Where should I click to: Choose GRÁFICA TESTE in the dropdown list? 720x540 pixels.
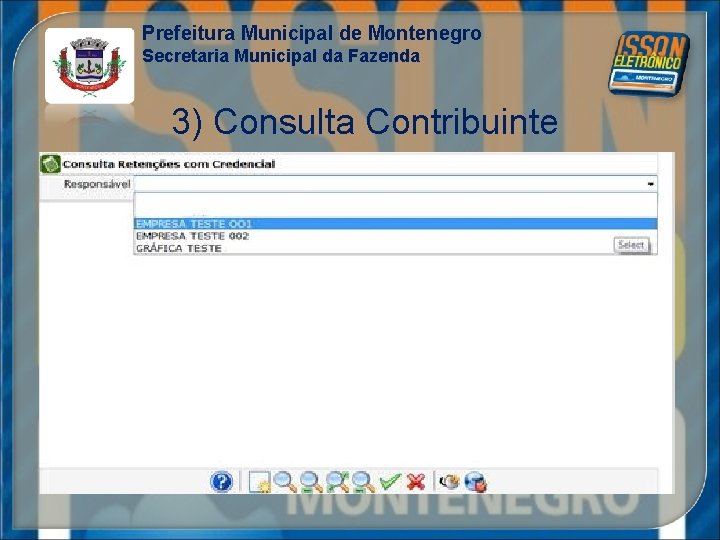[395, 248]
